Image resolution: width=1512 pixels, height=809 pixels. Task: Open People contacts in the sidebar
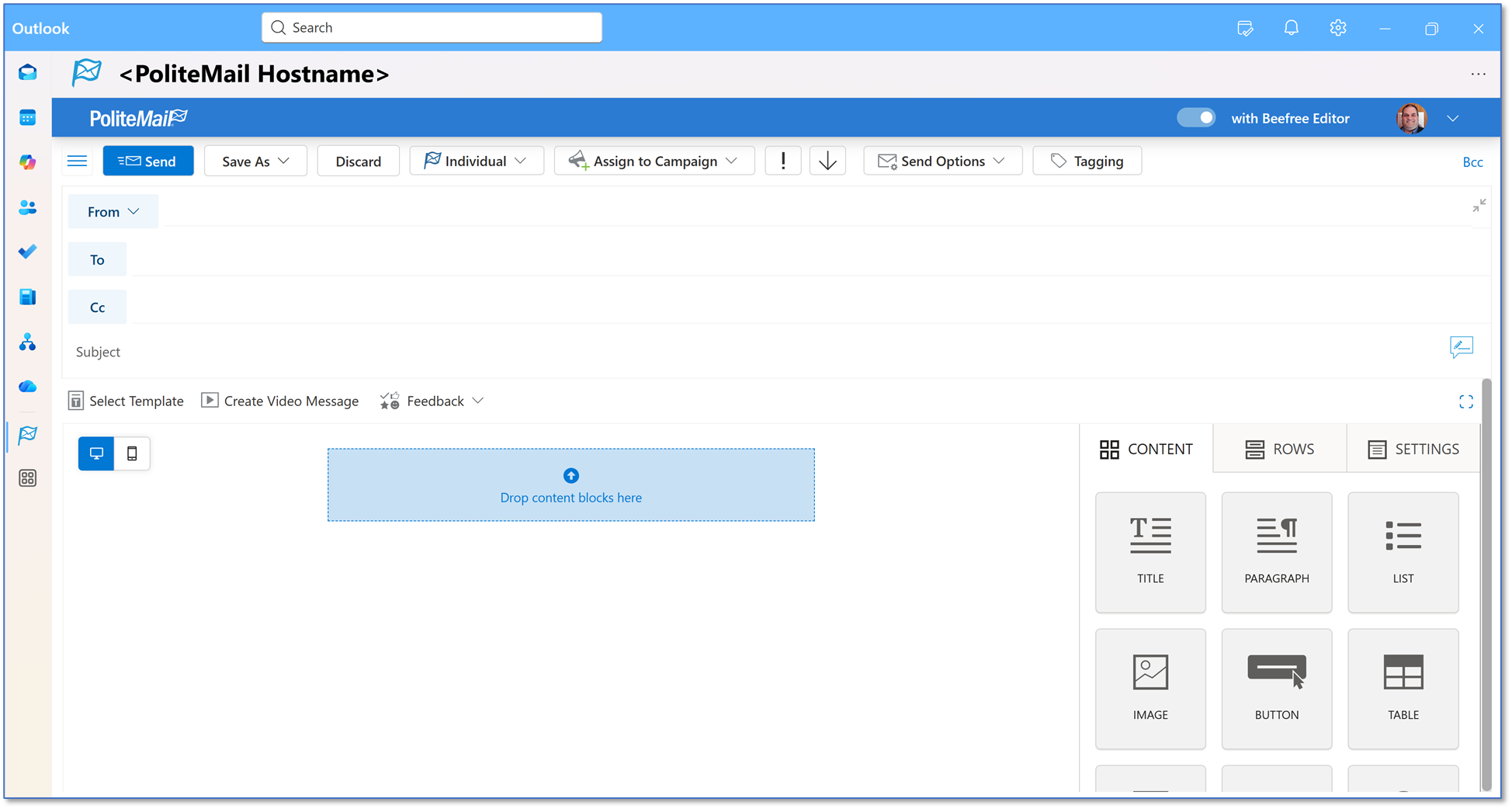click(x=28, y=207)
